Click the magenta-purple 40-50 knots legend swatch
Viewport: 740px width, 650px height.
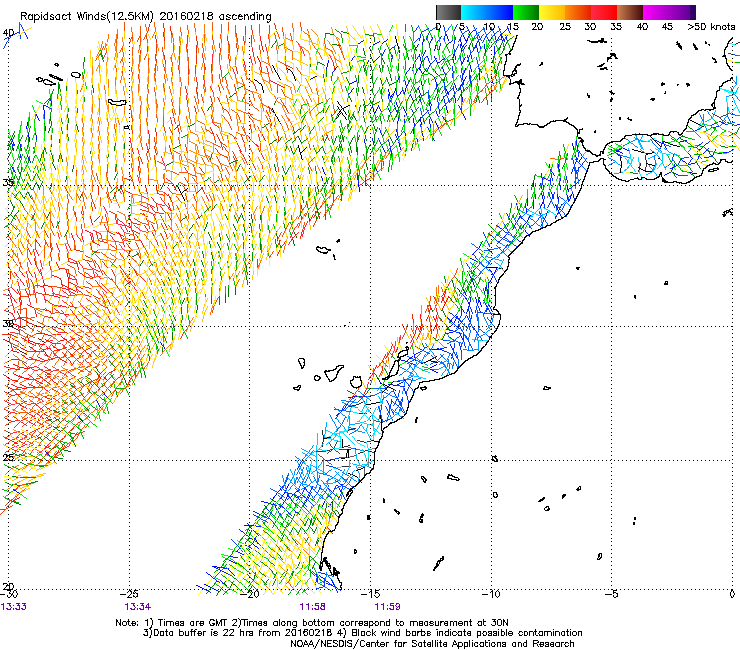[x=669, y=12]
